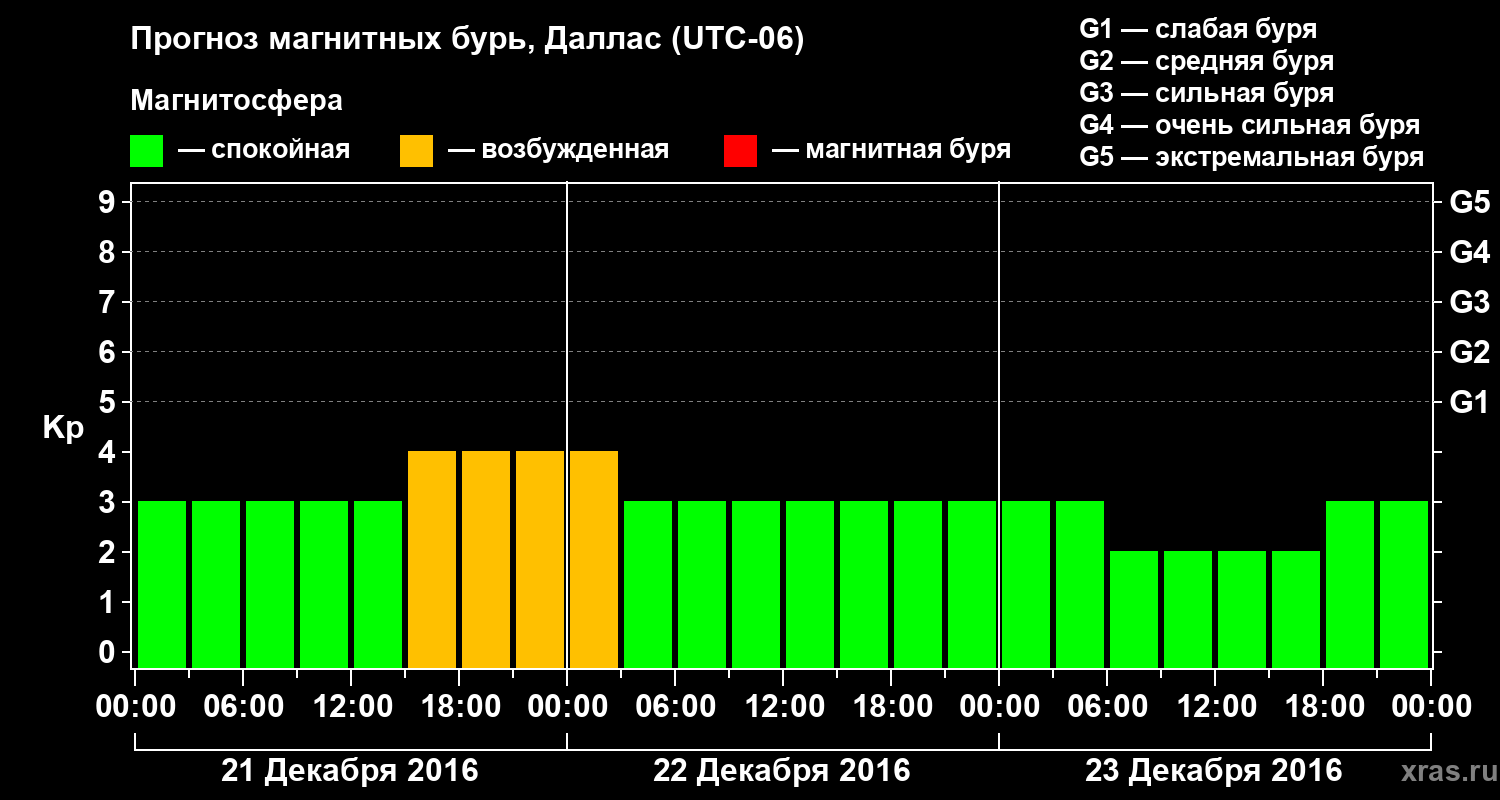Click the red магнитная буря legend swatch
1500x800 pixels.
coord(740,151)
